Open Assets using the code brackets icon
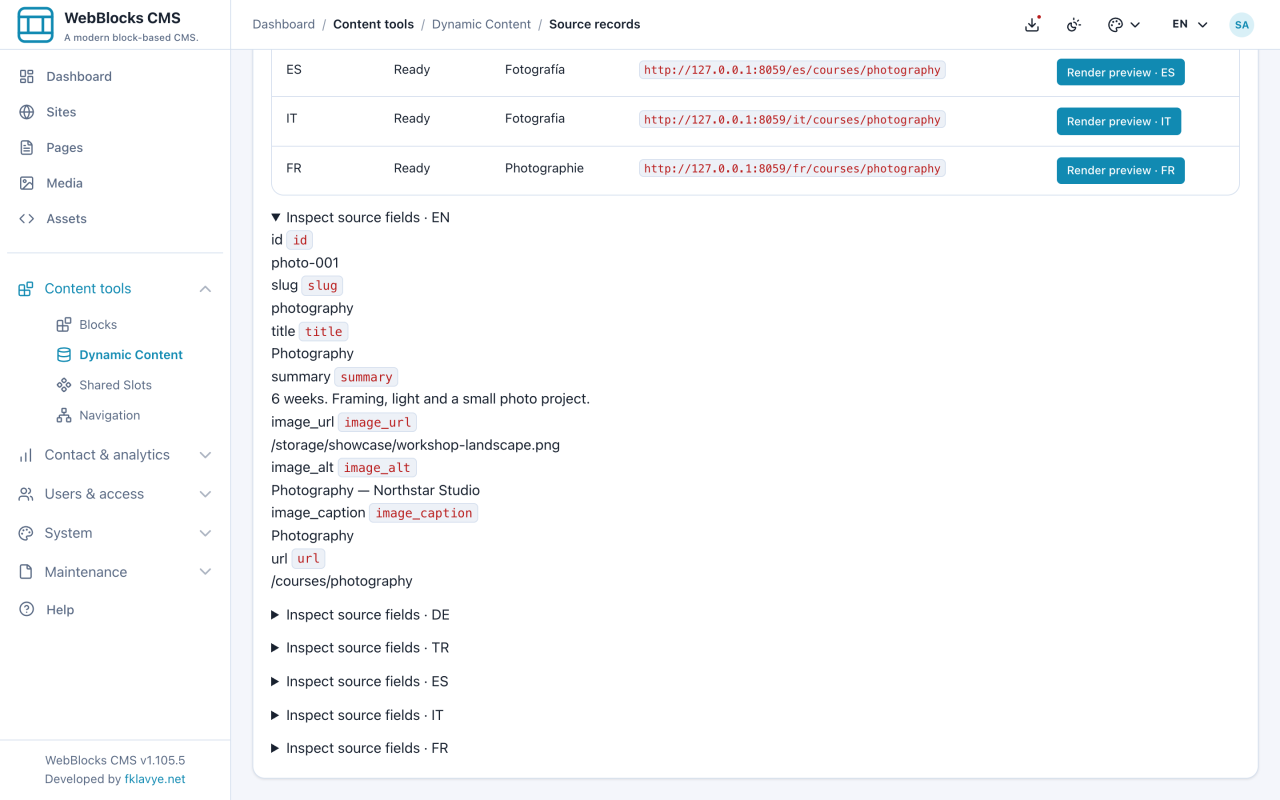The image size is (1280, 800). (x=27, y=218)
